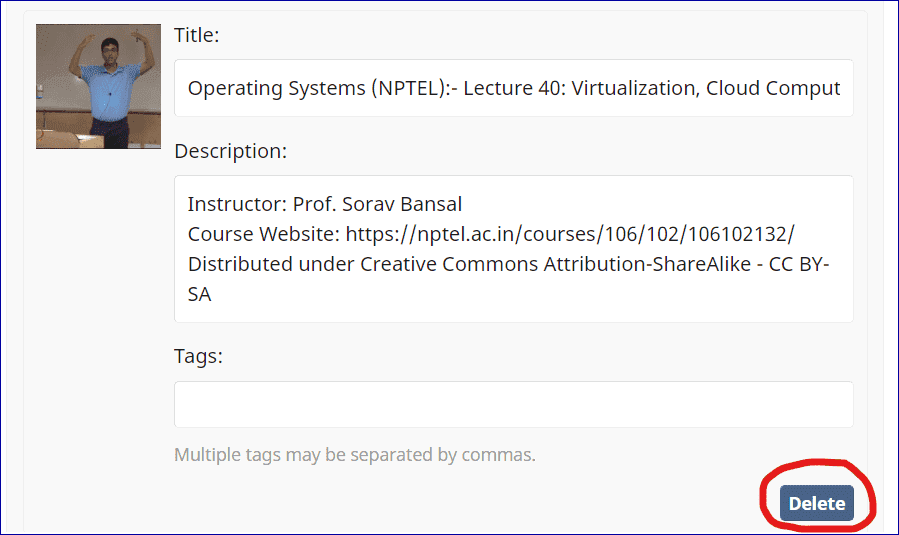Click the "Description:" field label
The image size is (899, 535).
pyautogui.click(x=230, y=151)
